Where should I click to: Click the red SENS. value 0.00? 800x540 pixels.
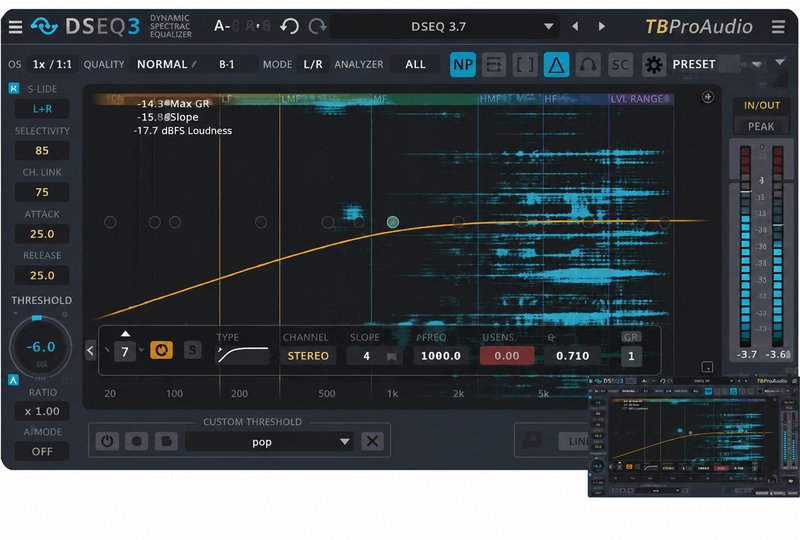[x=507, y=356]
